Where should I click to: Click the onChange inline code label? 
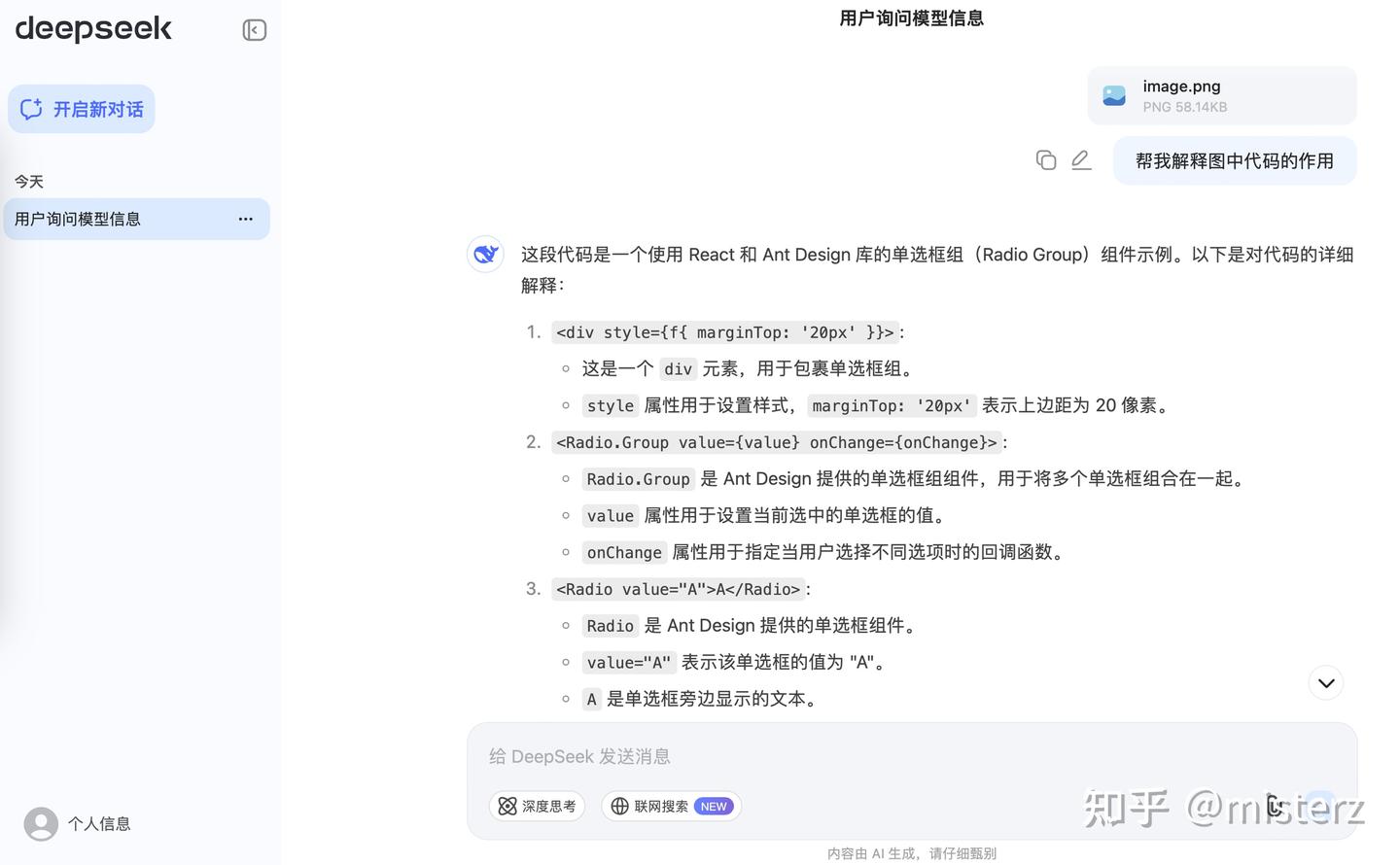624,552
